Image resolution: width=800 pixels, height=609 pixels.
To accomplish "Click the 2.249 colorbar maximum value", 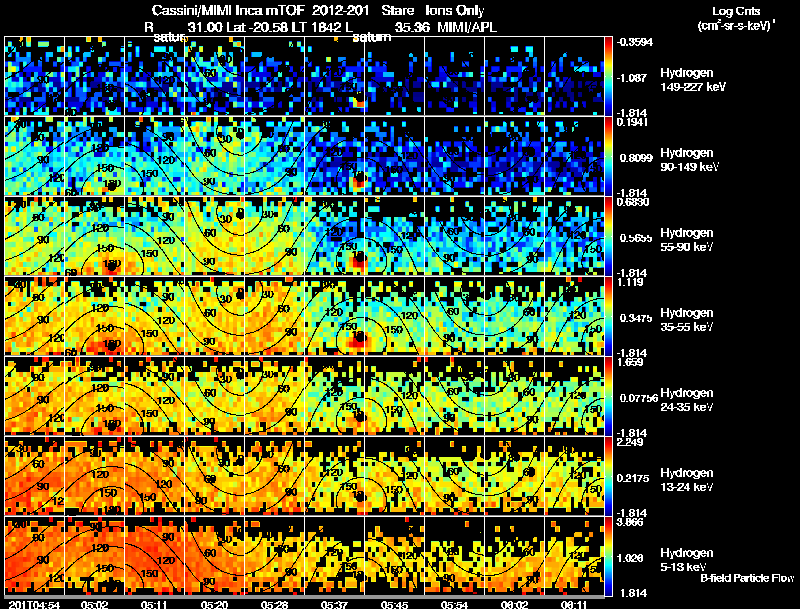I will pyautogui.click(x=631, y=442).
